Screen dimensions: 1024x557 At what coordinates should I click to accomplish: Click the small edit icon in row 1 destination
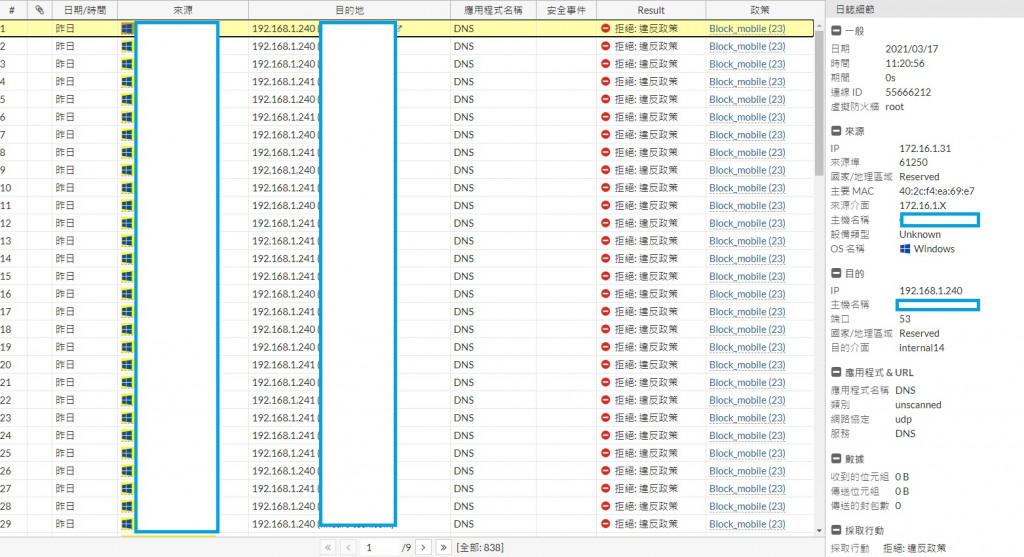click(x=399, y=28)
